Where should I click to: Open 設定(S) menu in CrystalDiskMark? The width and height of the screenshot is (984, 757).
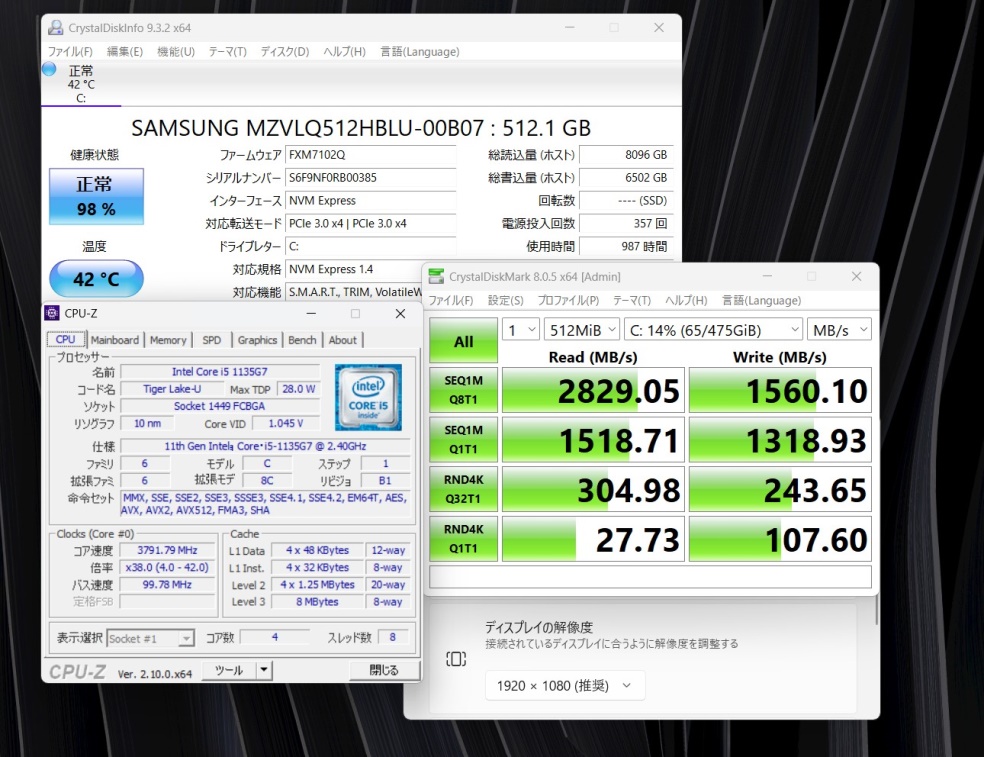(506, 301)
